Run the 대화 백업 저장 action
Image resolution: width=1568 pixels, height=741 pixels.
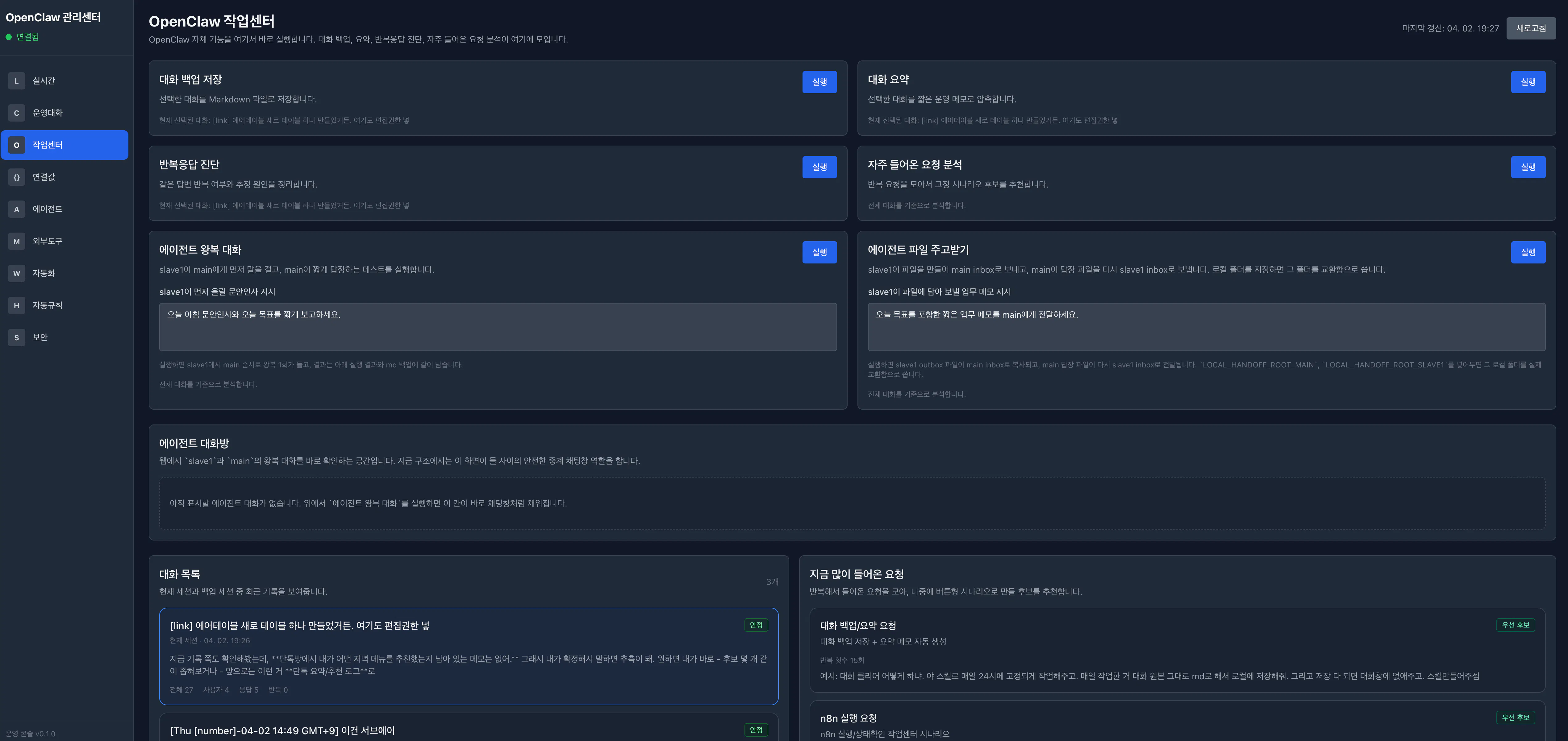819,82
